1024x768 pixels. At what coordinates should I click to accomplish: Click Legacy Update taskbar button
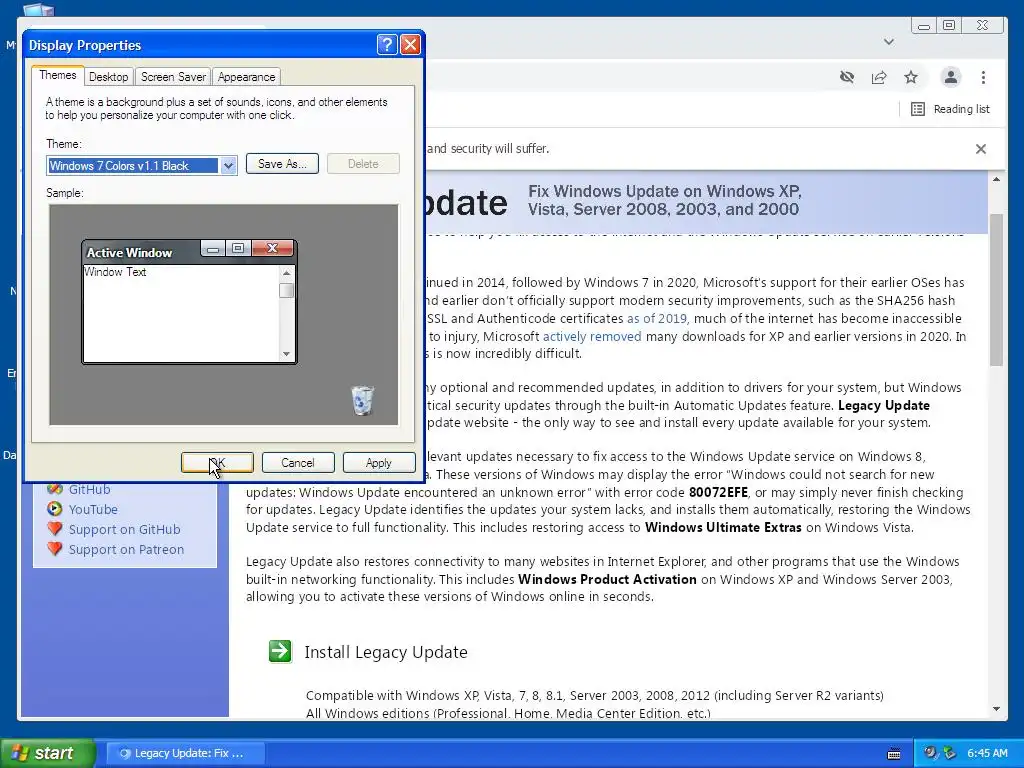(x=185, y=753)
